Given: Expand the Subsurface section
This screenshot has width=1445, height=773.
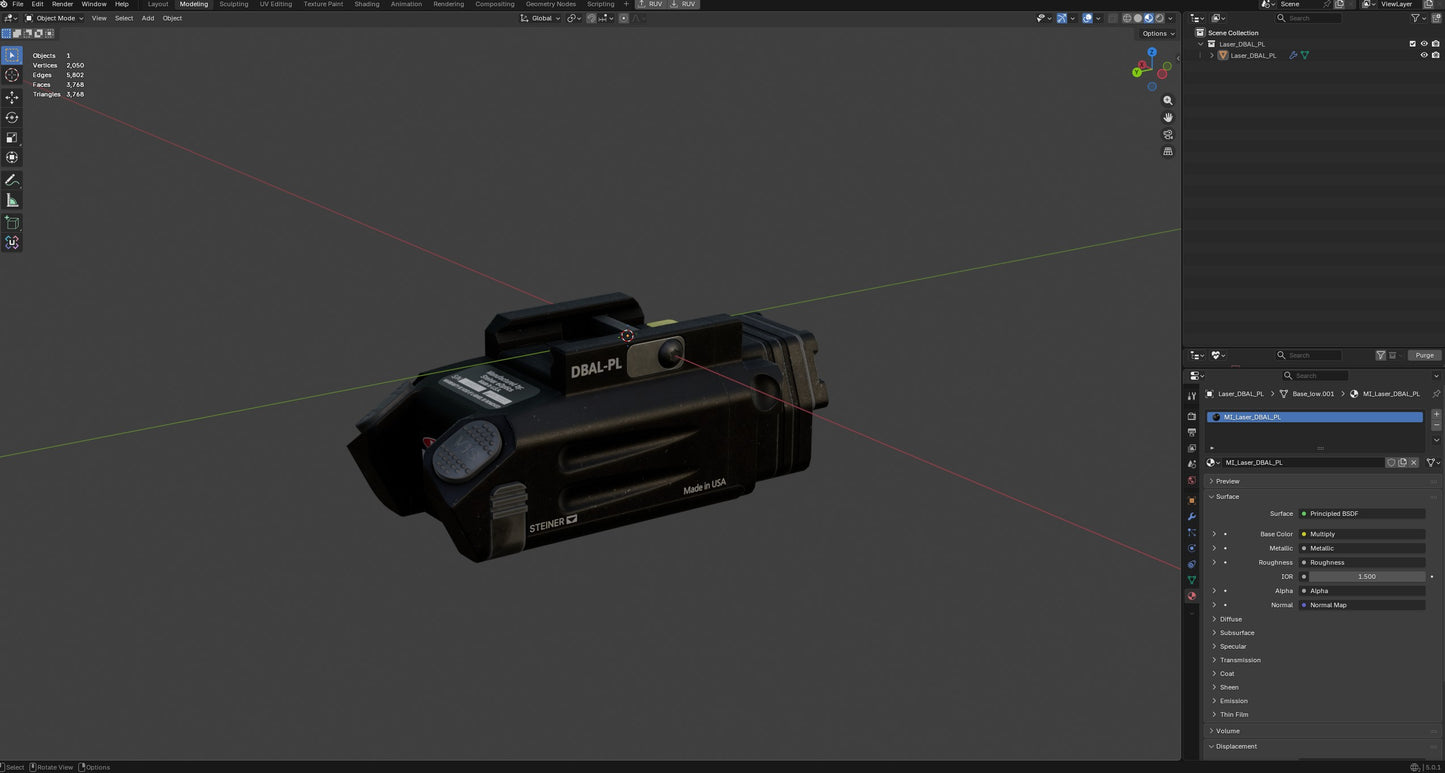Looking at the screenshot, I should (x=1237, y=633).
